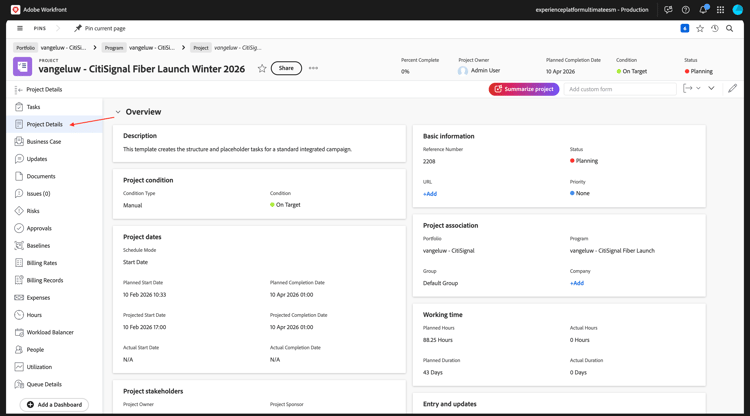Viewport: 750px width, 416px height.
Task: Click the program name vangeluw - CitiSignal Fiber Launch
Action: click(x=612, y=251)
